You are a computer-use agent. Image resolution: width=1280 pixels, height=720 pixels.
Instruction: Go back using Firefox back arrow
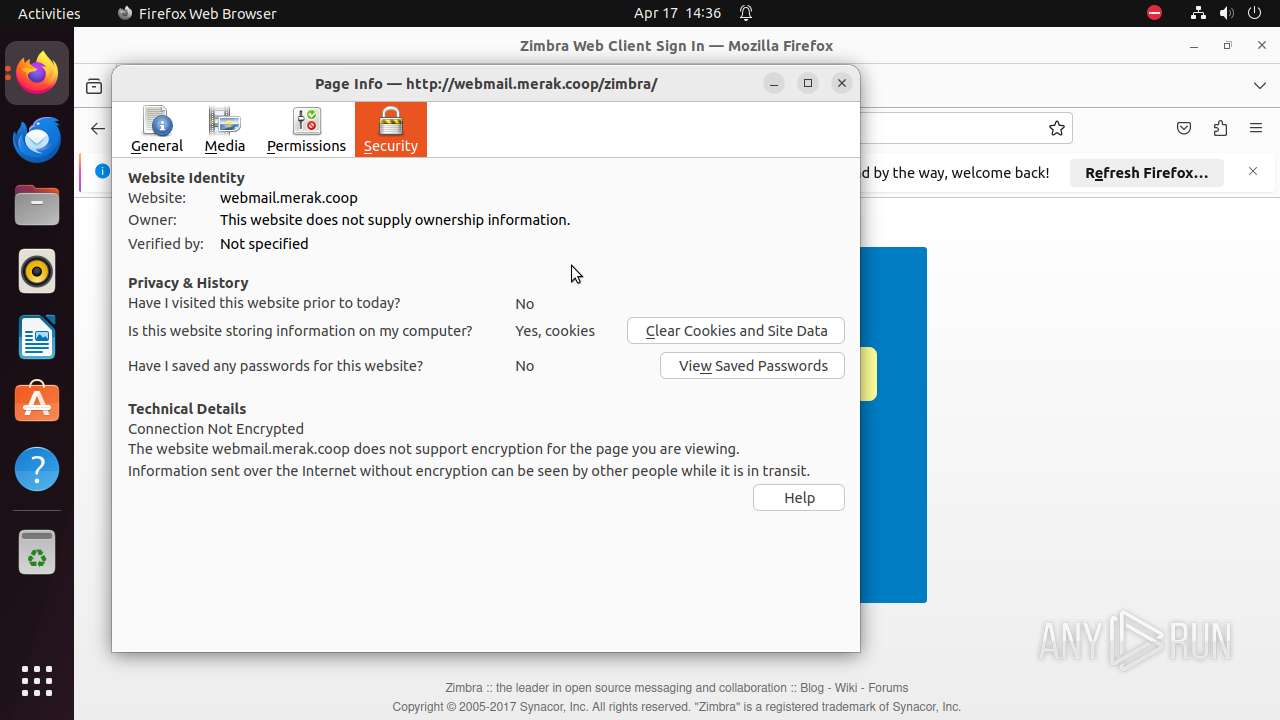98,128
